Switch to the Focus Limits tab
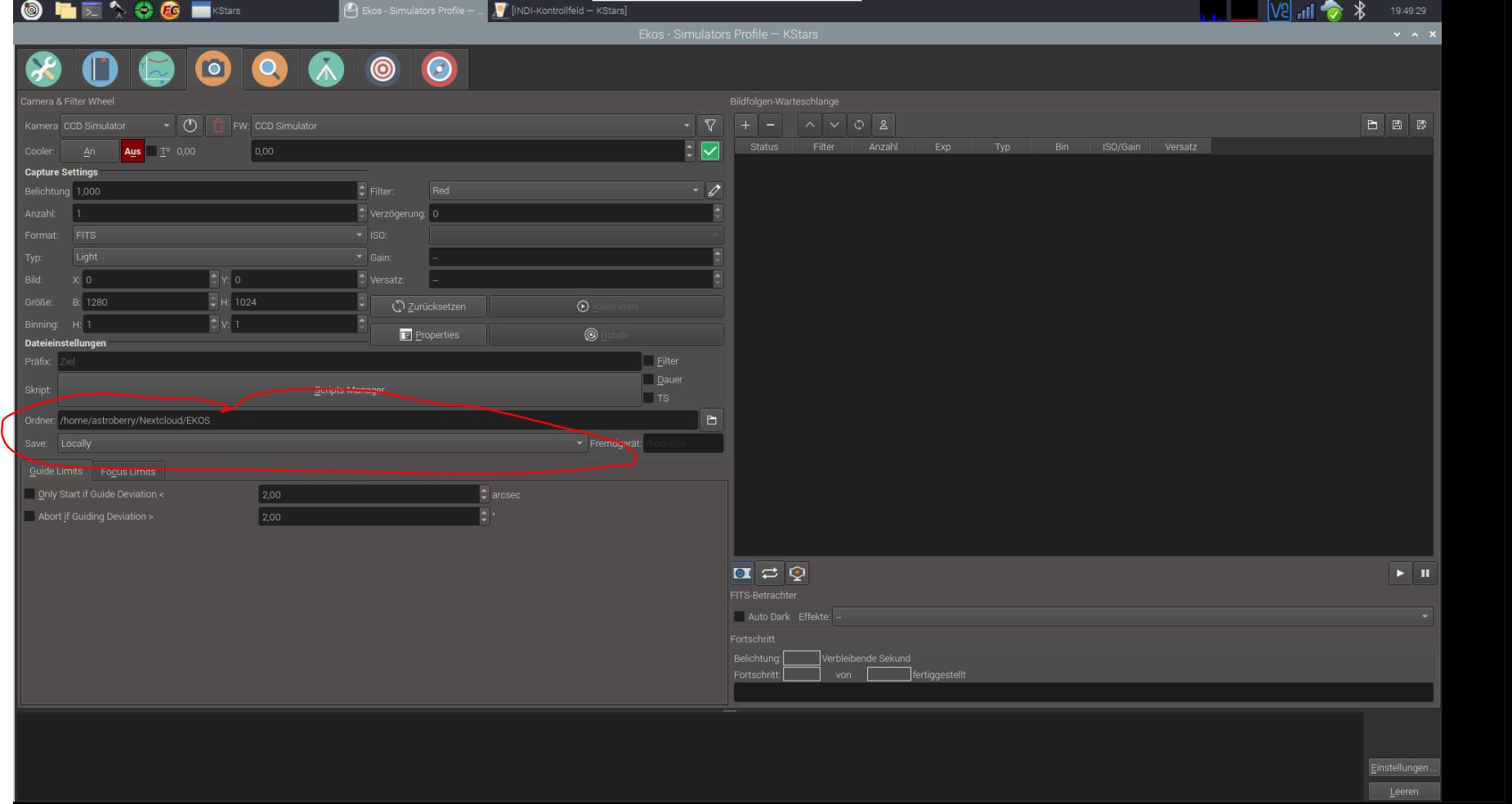The image size is (1512, 804). (128, 471)
